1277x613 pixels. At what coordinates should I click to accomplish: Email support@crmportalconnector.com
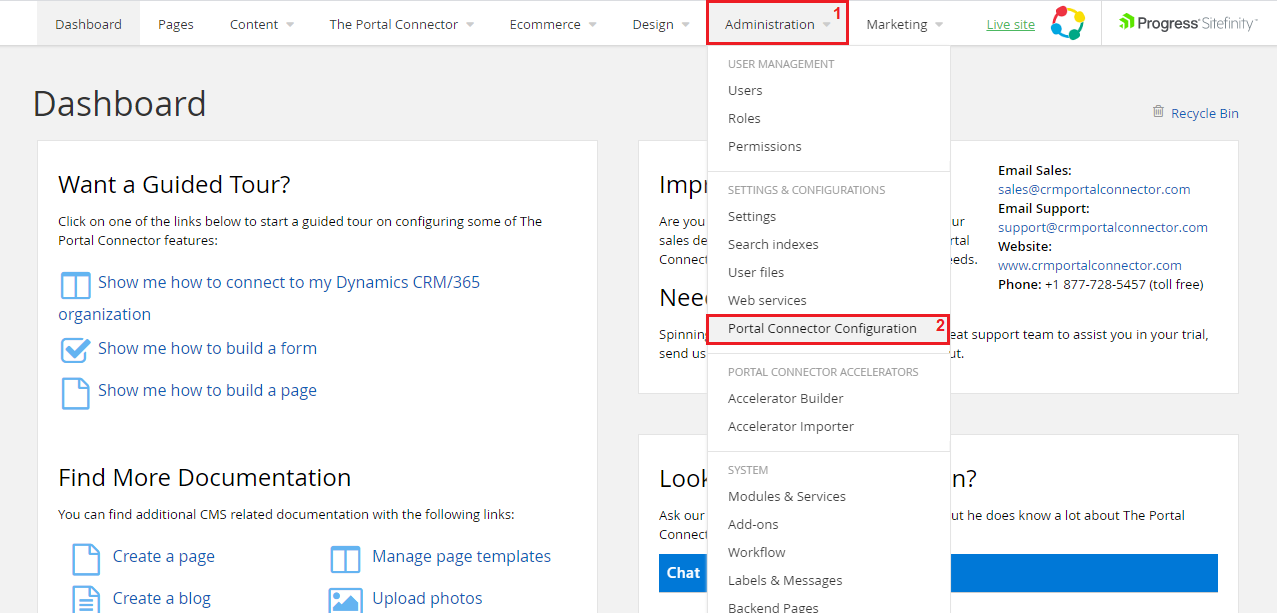(x=1103, y=227)
